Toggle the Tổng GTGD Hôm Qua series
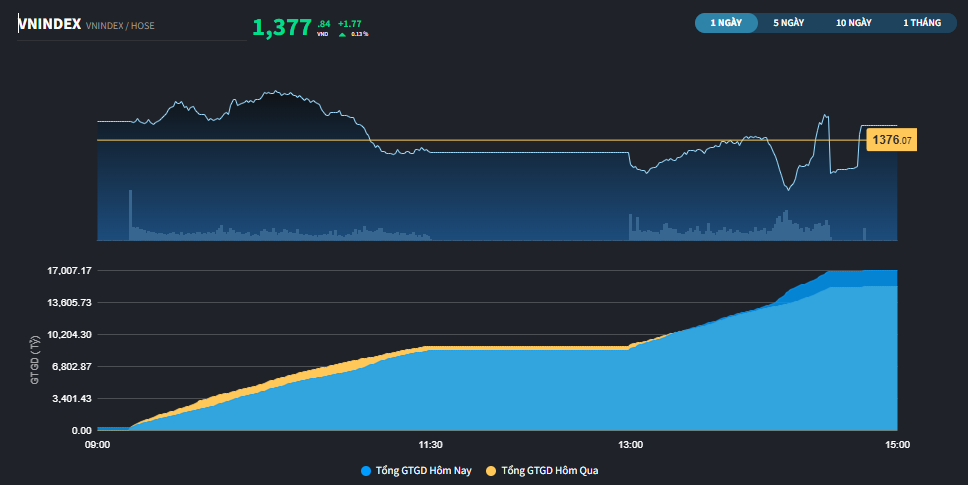The height and width of the screenshot is (485, 968). (549, 470)
